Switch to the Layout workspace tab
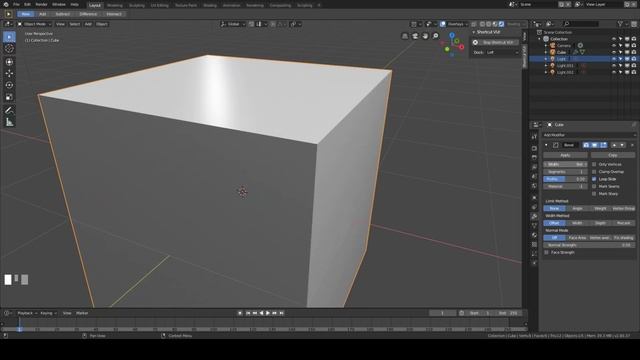 point(95,5)
